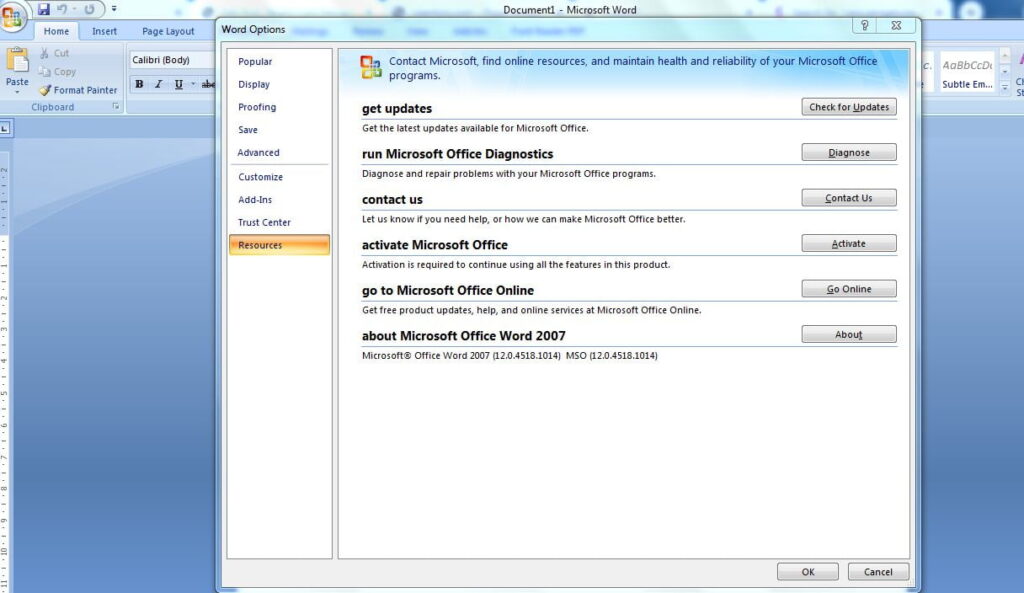1024x593 pixels.
Task: Select the Proofing options category
Action: coord(280,107)
